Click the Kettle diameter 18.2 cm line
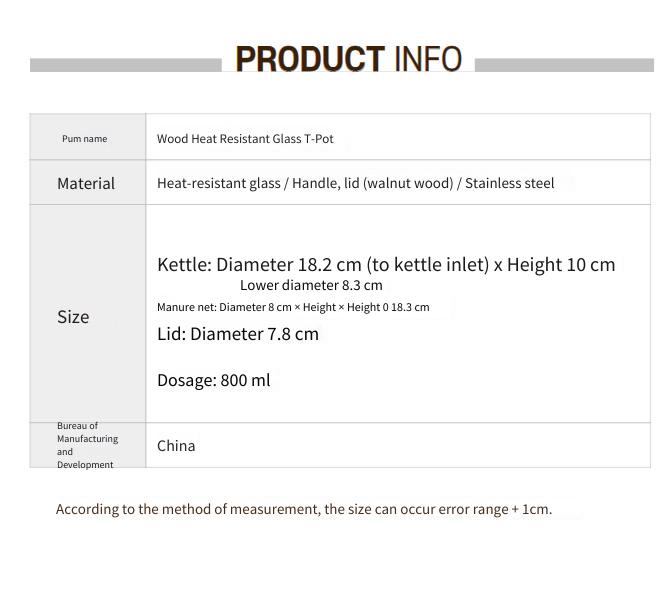This screenshot has height=592, width=672. [386, 265]
